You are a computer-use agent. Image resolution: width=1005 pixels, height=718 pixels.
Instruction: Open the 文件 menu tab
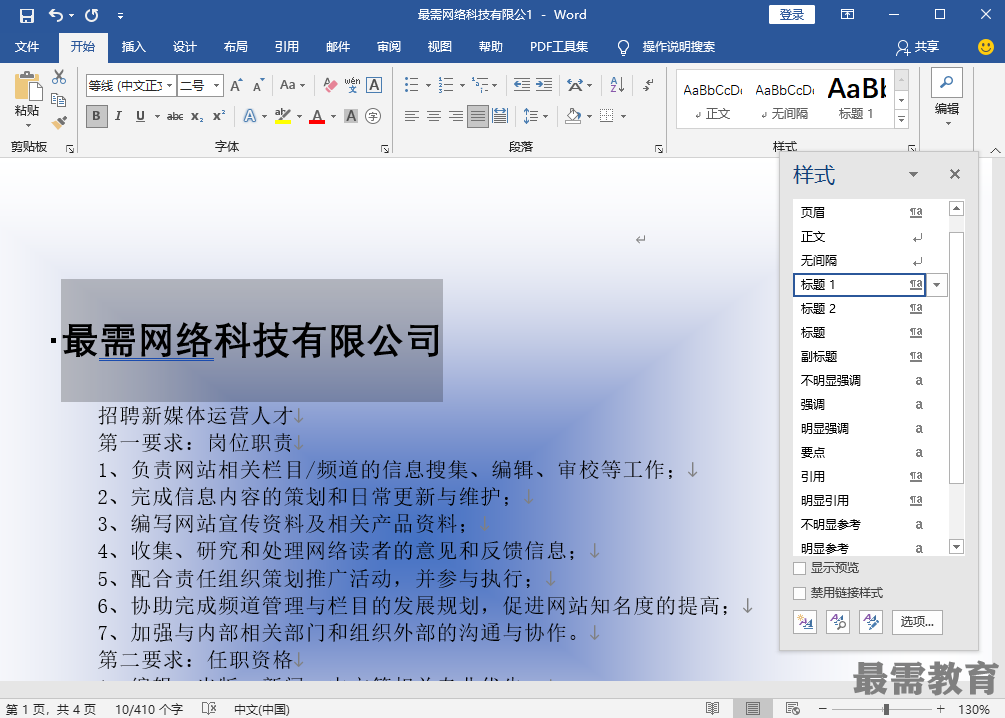click(x=27, y=47)
